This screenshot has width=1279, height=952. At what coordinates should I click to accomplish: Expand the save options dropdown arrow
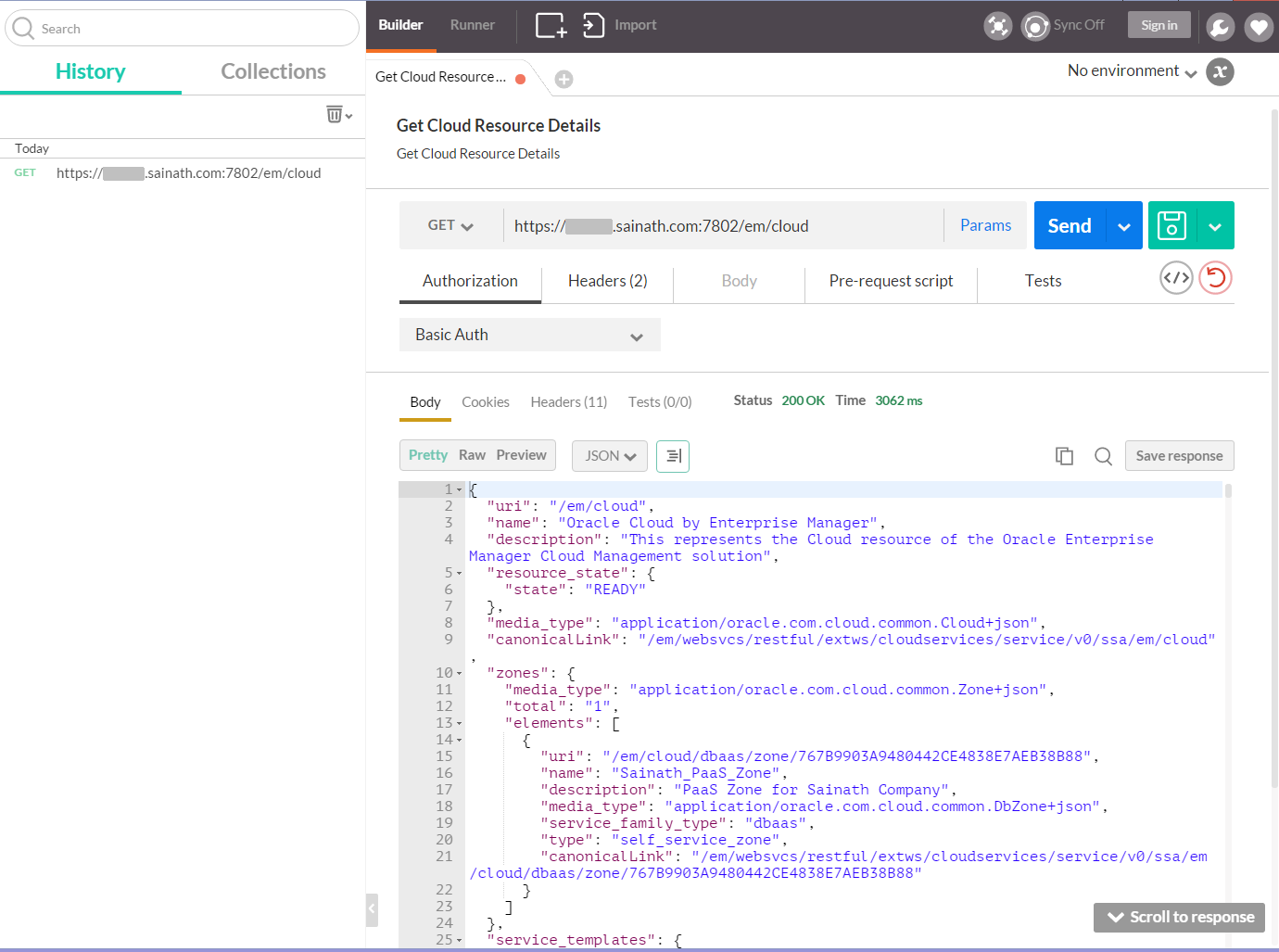[x=1215, y=225]
